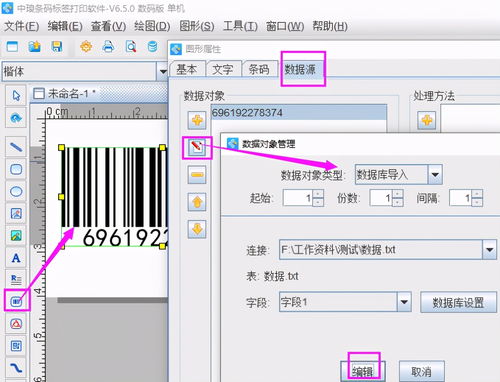Select the line drawing tool

(16, 147)
